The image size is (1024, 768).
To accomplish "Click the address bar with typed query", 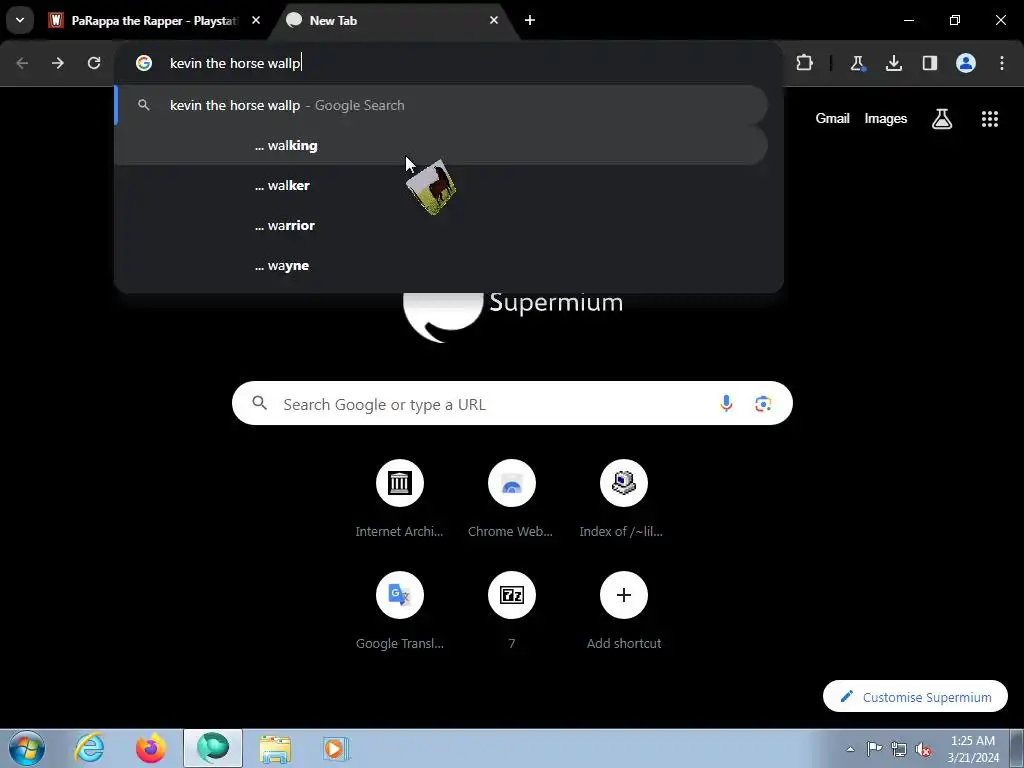I will (448, 63).
